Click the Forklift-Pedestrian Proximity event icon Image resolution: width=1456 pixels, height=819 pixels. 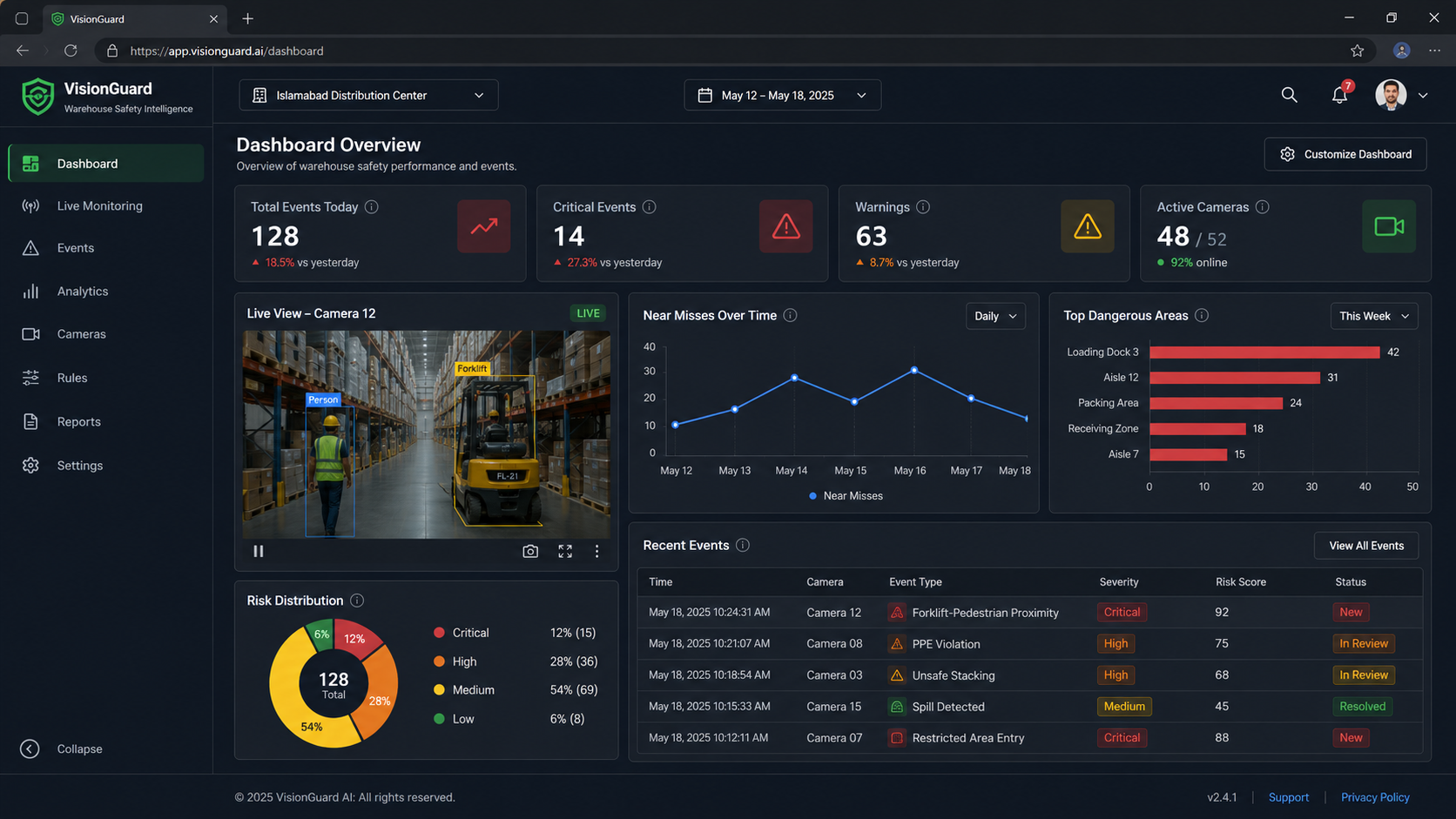pyautogui.click(x=897, y=613)
